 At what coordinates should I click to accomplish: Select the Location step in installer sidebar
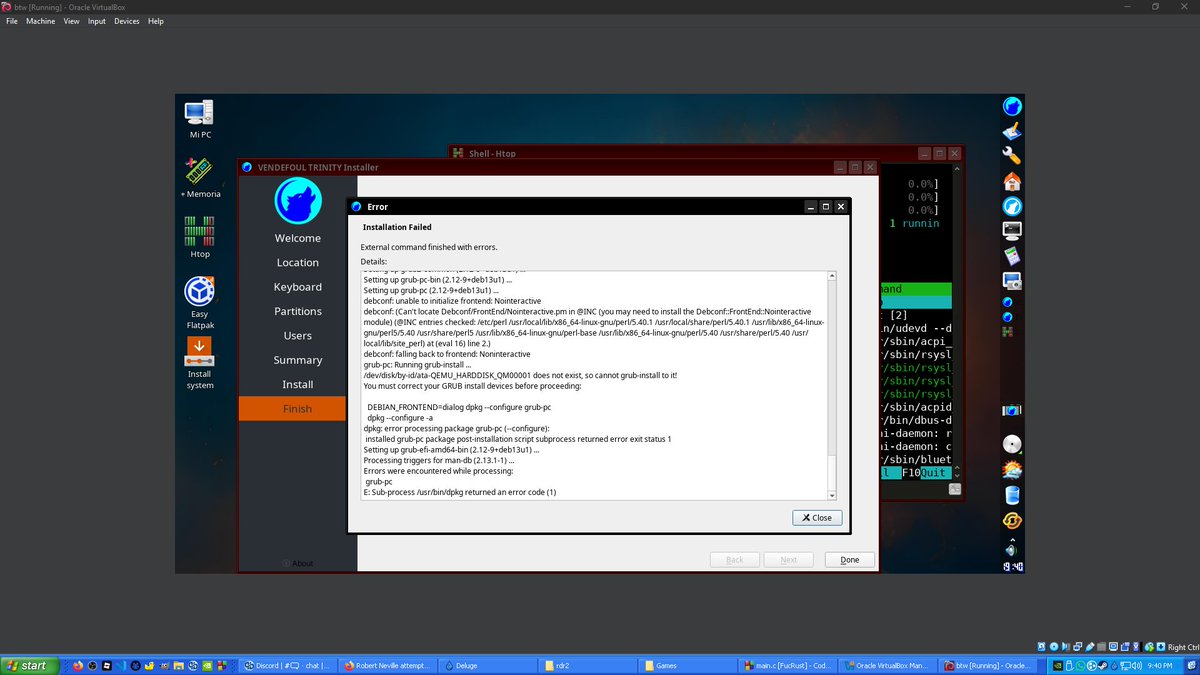tap(298, 262)
